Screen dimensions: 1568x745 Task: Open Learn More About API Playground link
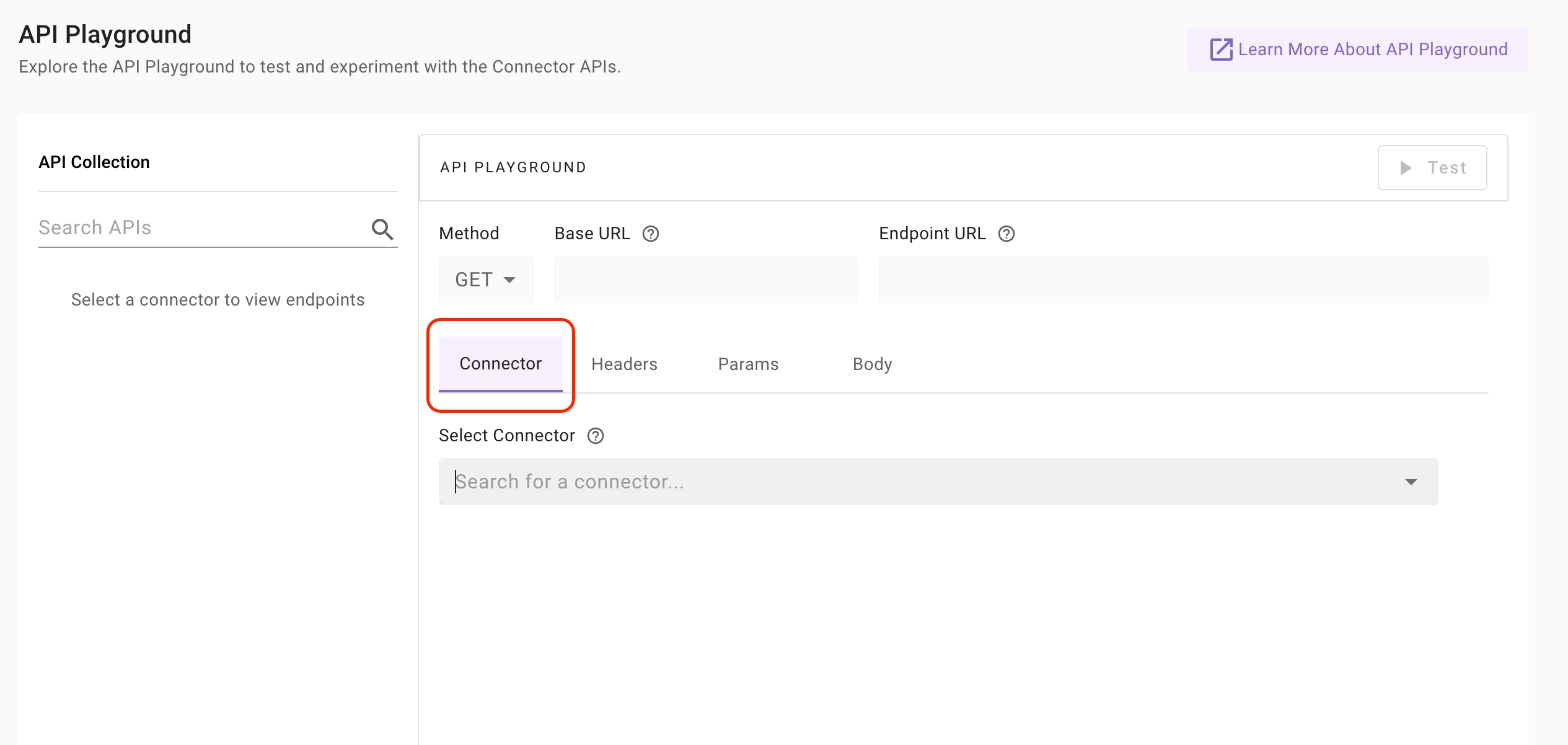point(1372,50)
